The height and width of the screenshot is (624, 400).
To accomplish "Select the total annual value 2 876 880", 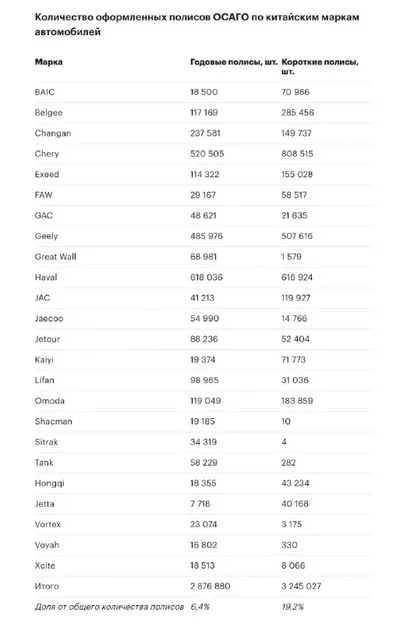I will point(210,586).
